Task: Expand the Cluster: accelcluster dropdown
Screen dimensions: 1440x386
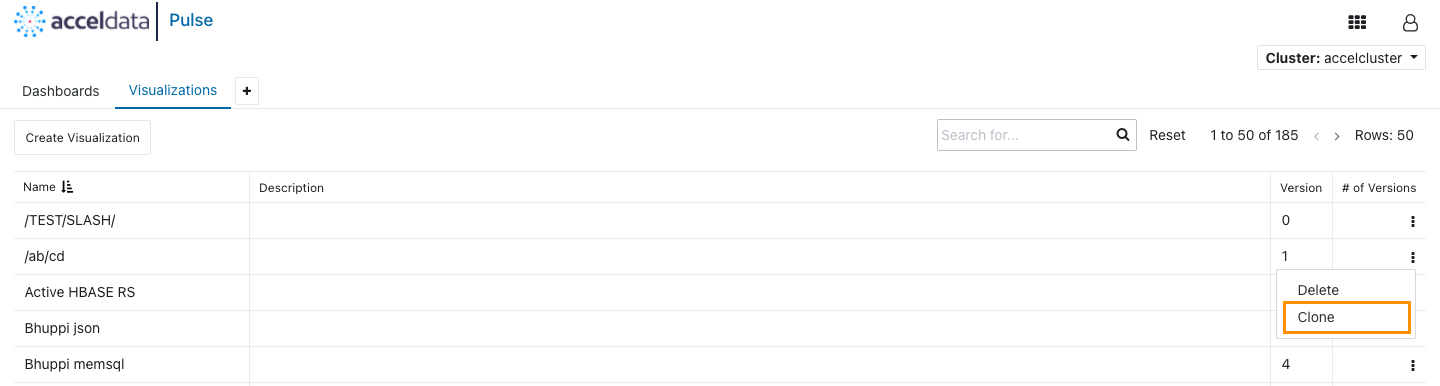Action: click(1341, 58)
